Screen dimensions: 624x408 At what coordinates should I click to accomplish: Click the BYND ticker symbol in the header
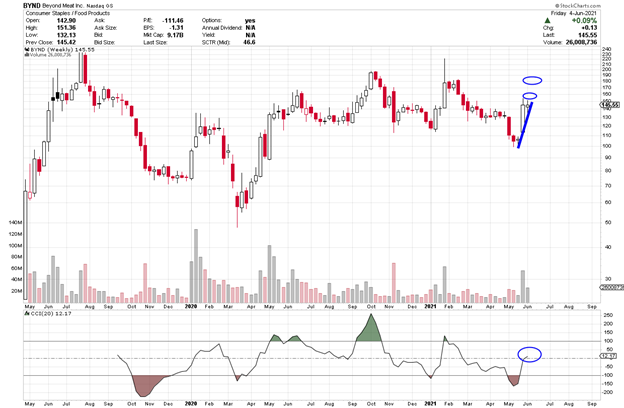[x=32, y=6]
